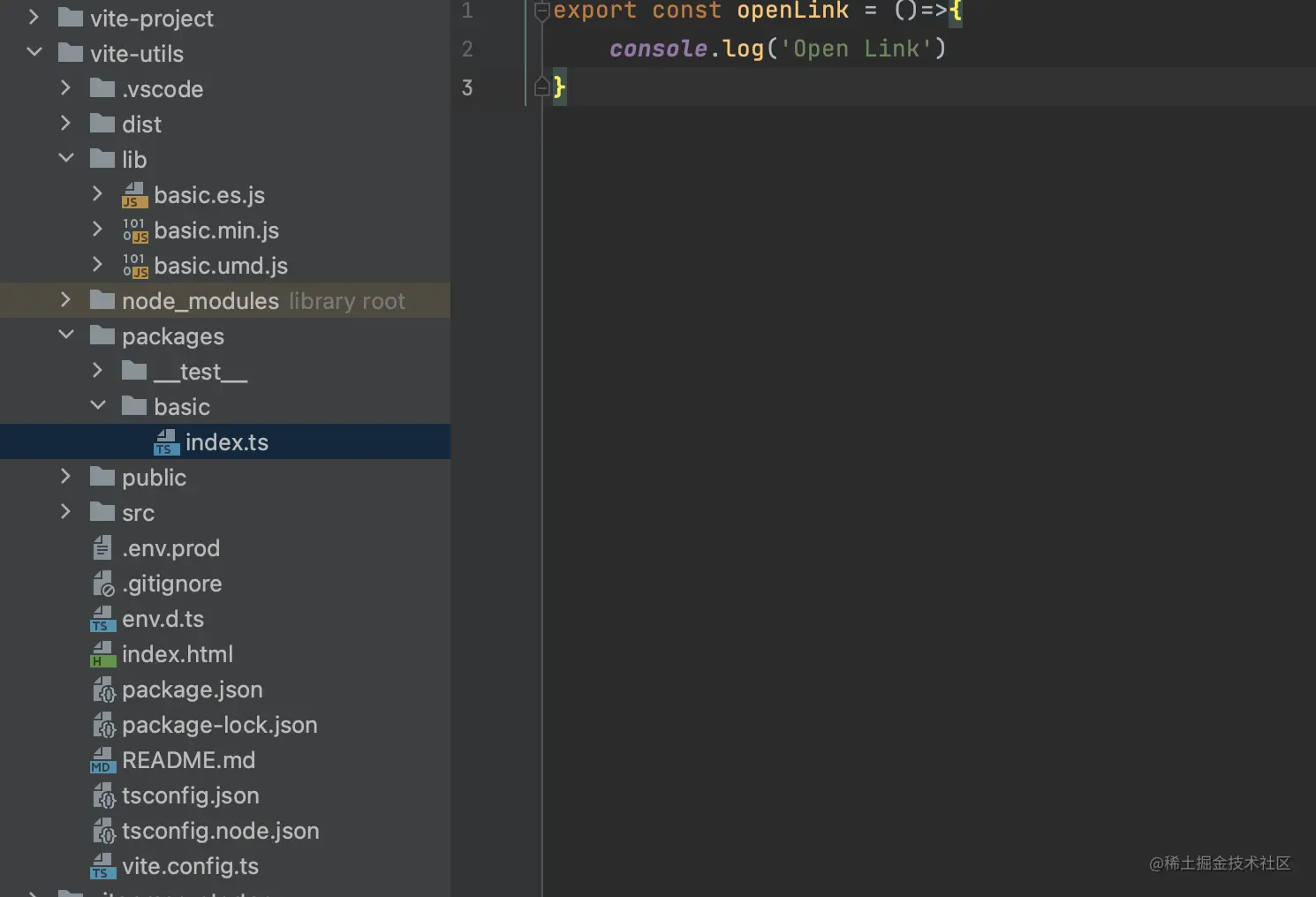Click the 'library root' label text
1316x897 pixels.
(347, 301)
